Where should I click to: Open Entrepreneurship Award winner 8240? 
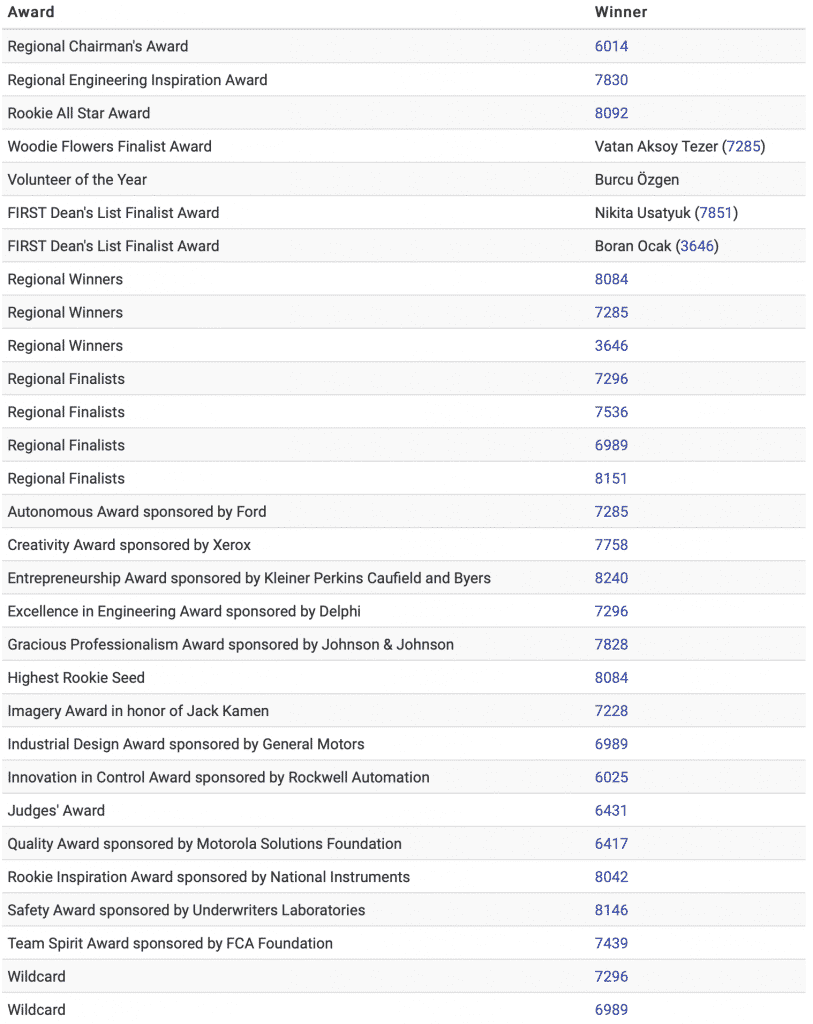[611, 578]
